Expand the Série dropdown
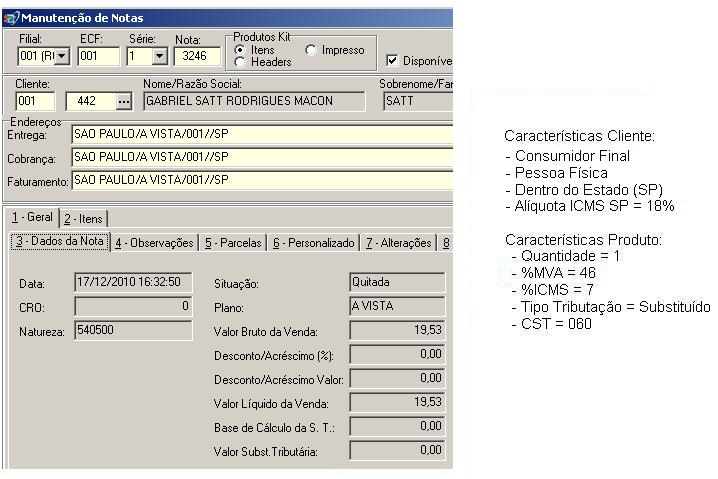This screenshot has height=479, width=718. coord(159,56)
